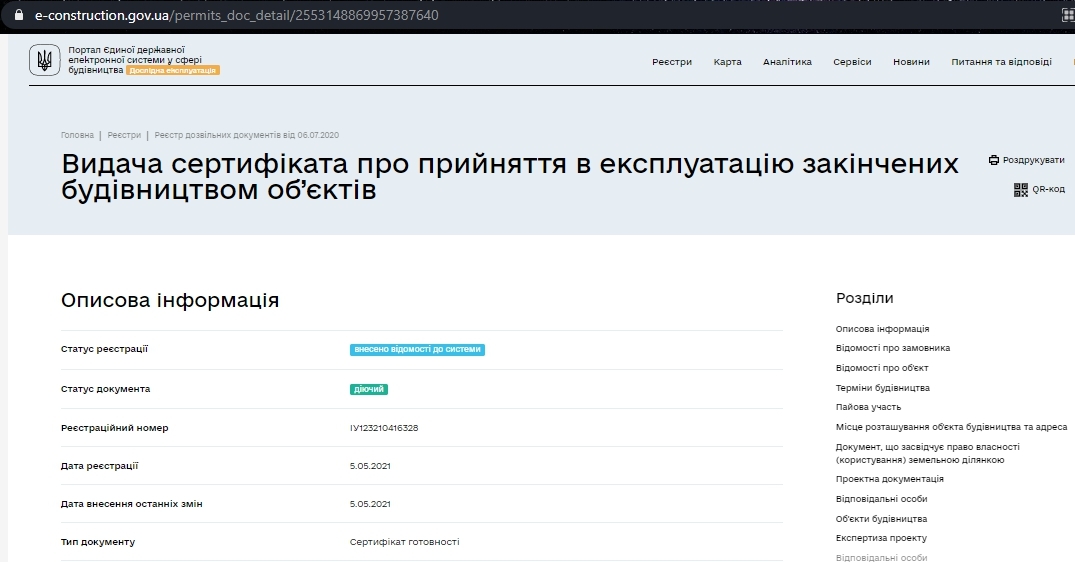Jump to Документ, що засвідчує право власності

point(928,453)
